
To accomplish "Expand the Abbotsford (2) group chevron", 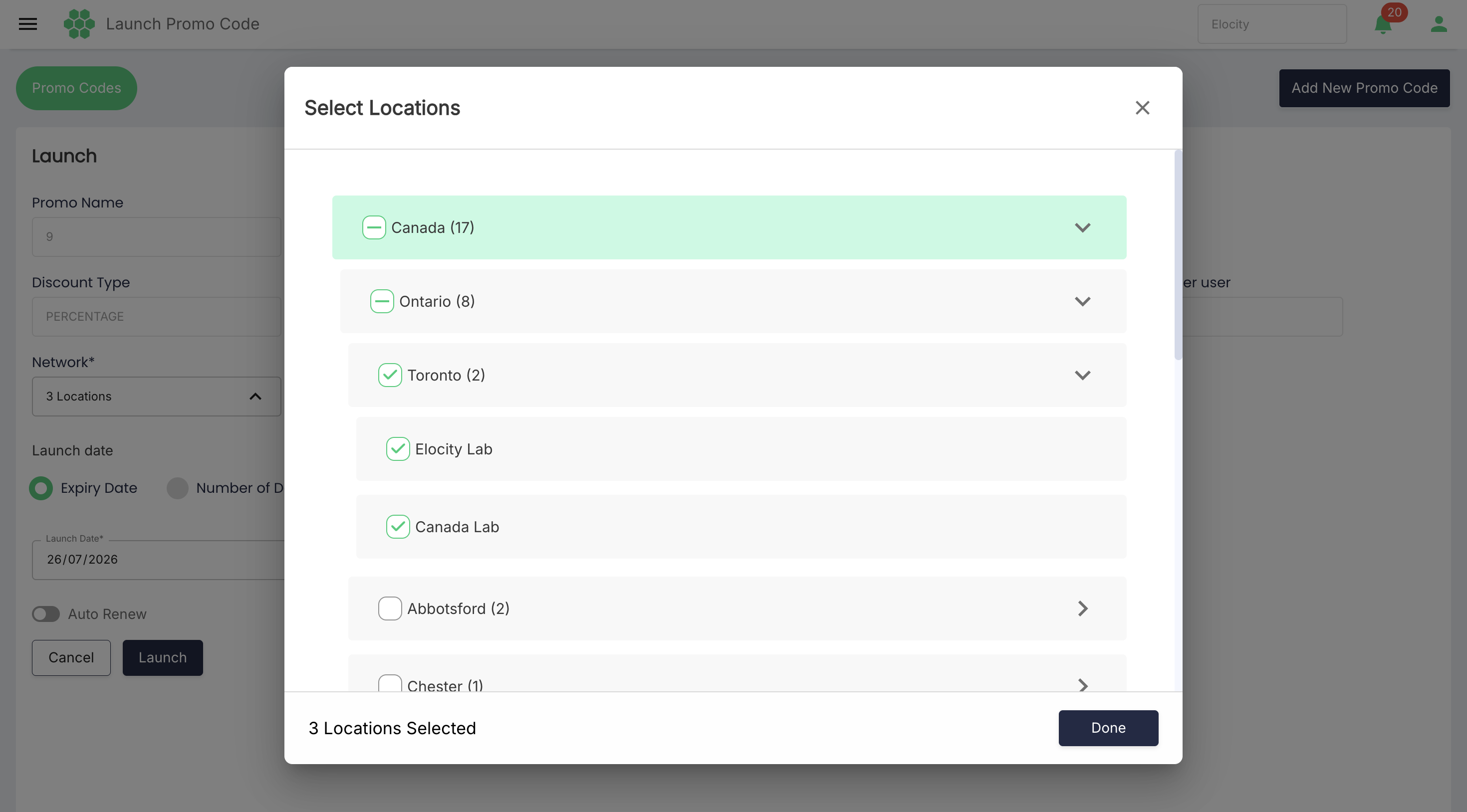I will [x=1083, y=608].
